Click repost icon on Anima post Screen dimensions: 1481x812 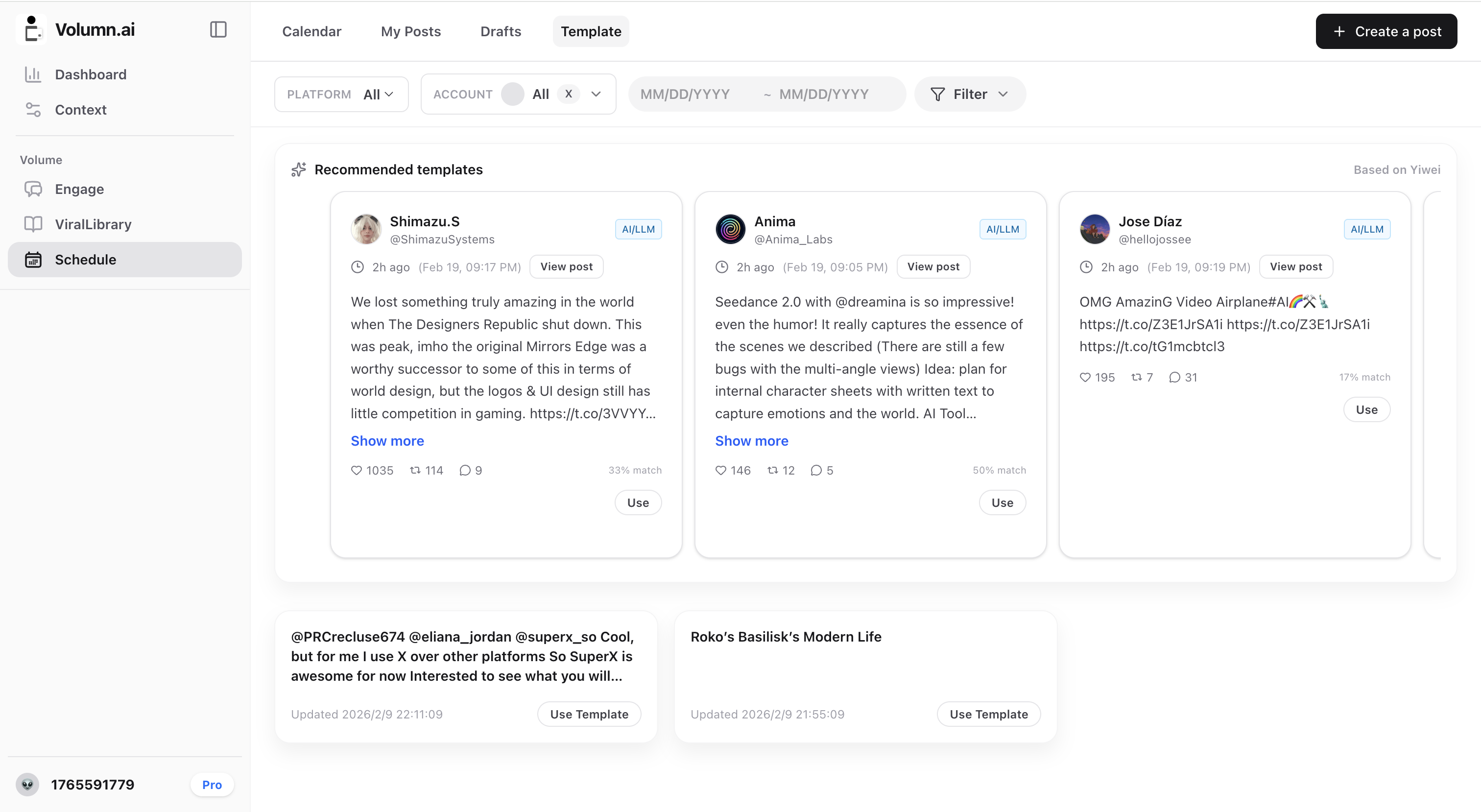(x=772, y=470)
